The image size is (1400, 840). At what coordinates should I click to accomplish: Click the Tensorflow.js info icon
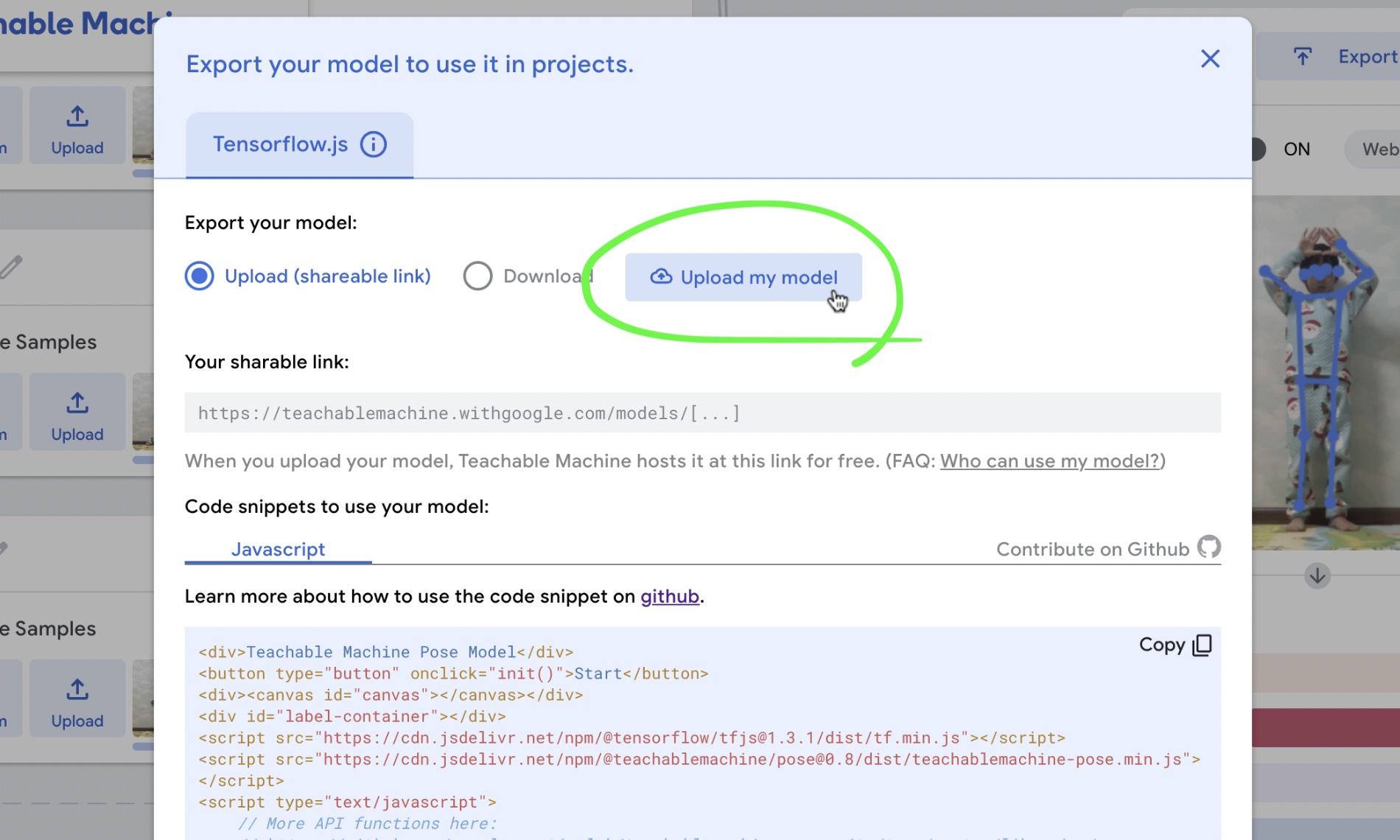coord(373,144)
